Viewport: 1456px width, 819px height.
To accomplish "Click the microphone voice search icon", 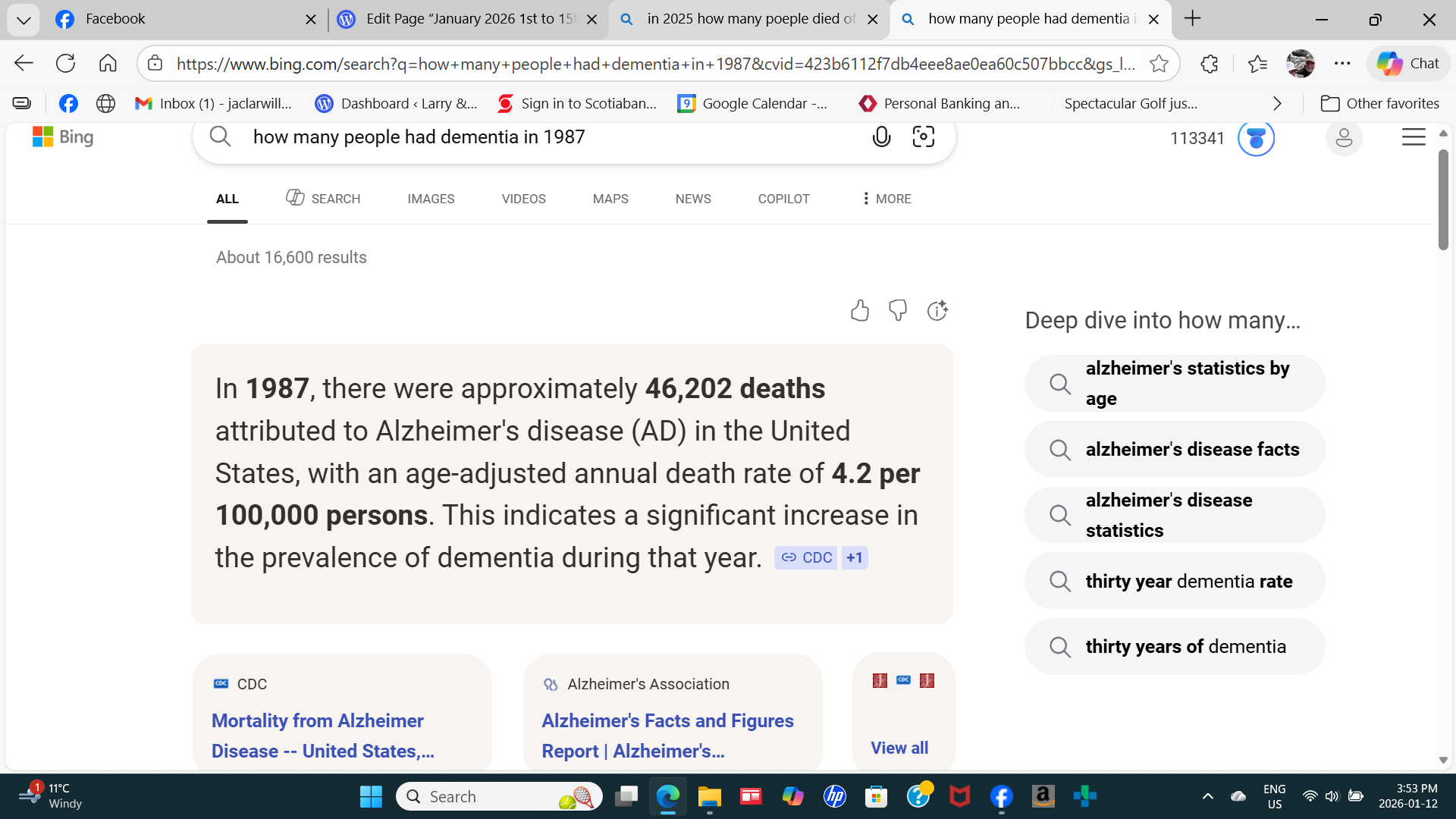I will 881,137.
